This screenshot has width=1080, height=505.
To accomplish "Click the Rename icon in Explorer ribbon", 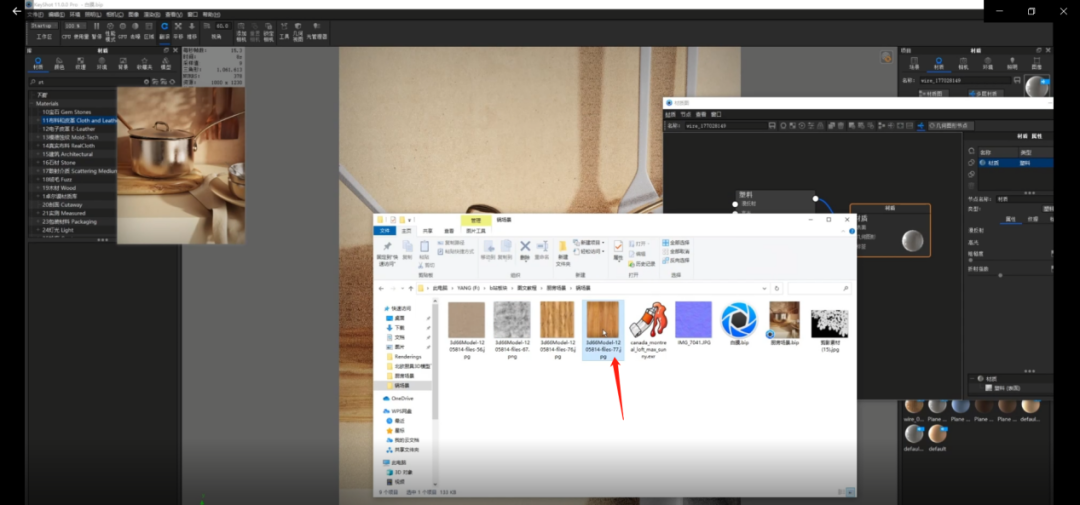I will (541, 249).
